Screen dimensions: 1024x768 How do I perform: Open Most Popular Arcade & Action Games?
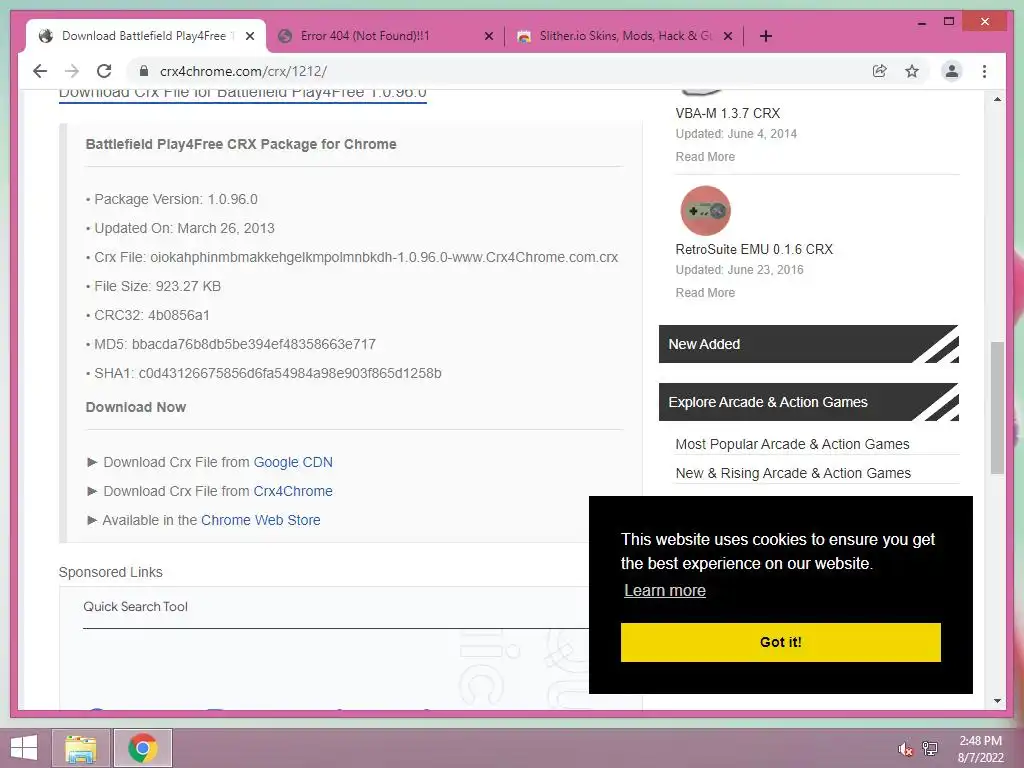[x=792, y=444]
